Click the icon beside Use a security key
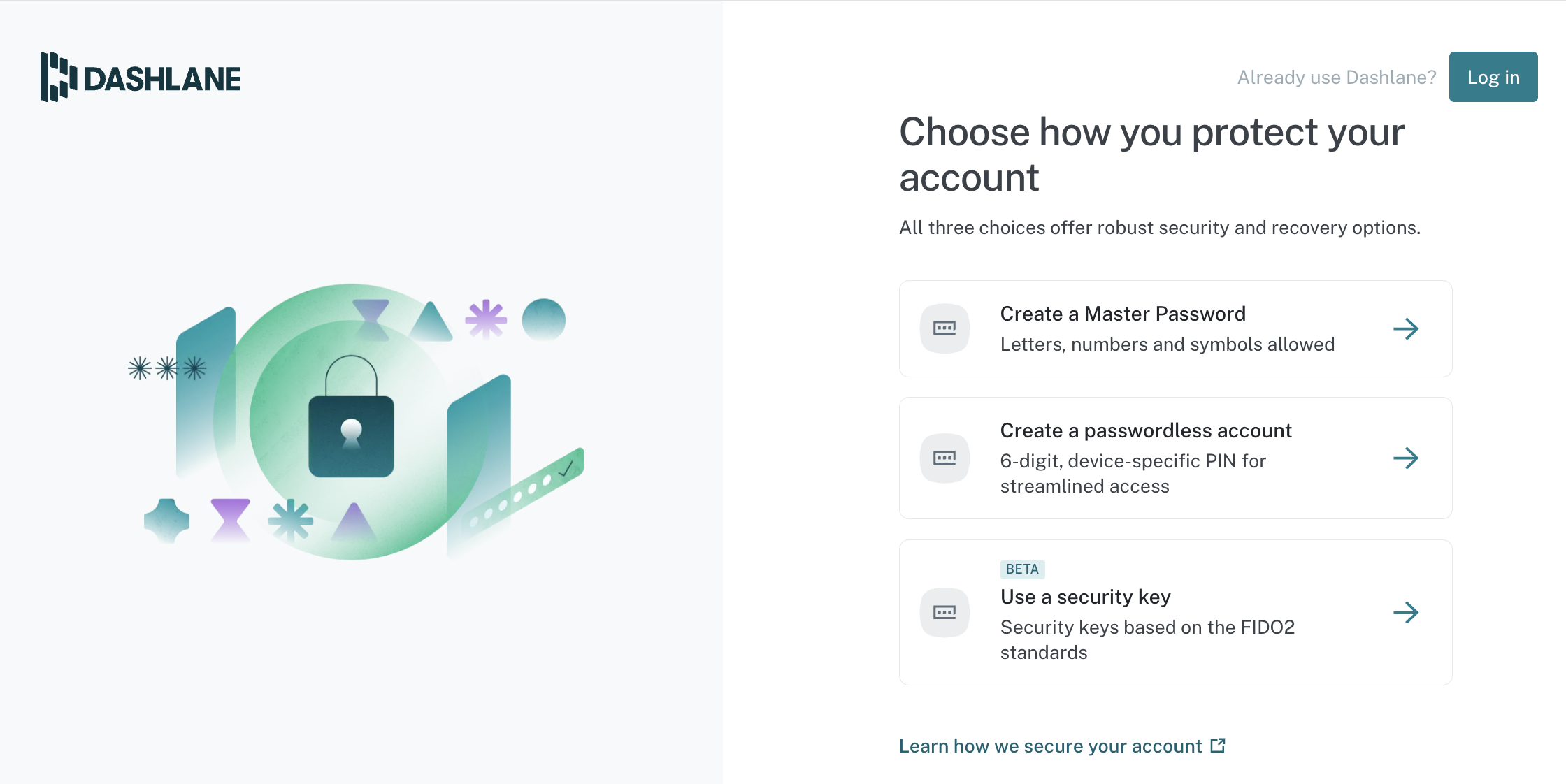Screen dimensions: 1566x784 pyautogui.click(x=944, y=613)
